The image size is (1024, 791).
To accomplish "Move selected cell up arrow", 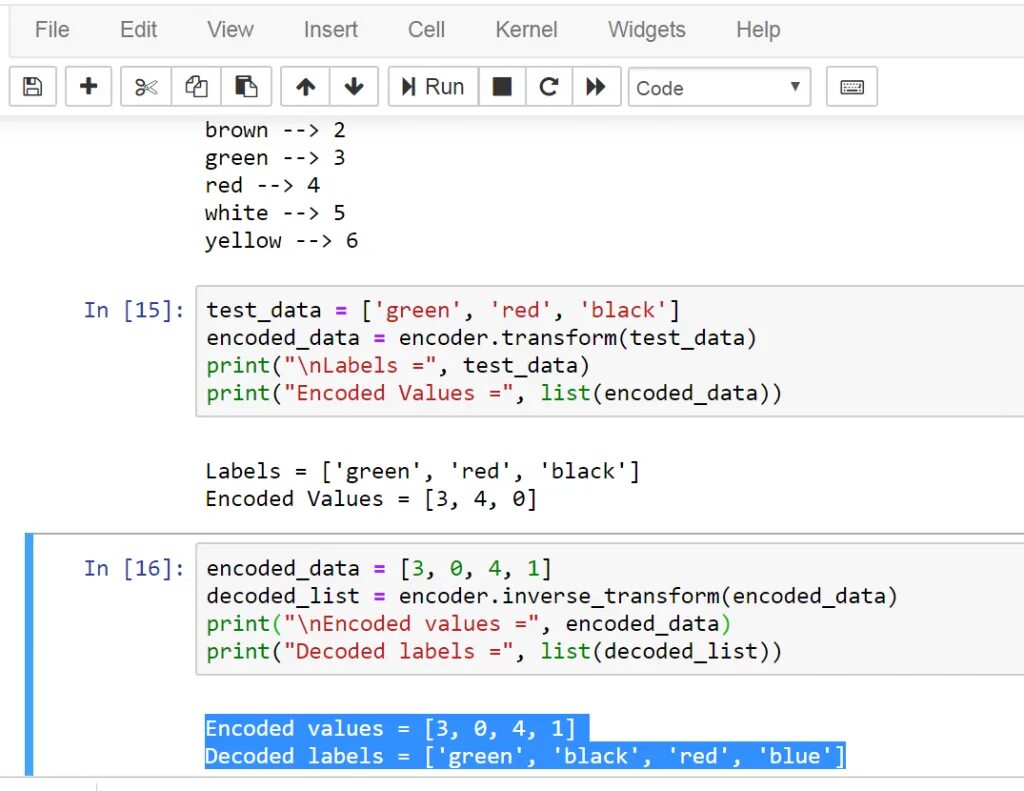I will pos(305,86).
